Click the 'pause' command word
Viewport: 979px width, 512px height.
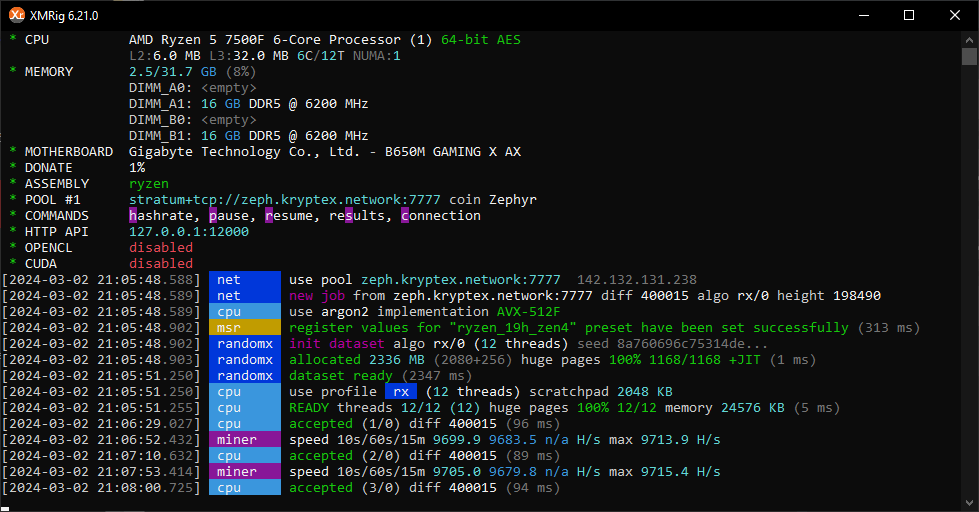[x=229, y=215]
